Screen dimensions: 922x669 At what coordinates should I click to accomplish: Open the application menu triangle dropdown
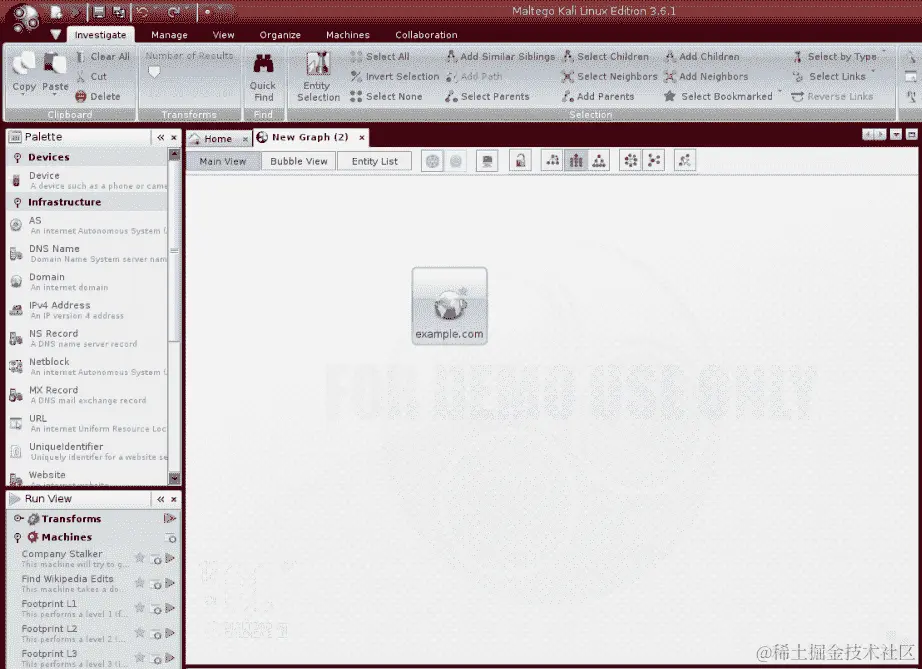pos(55,35)
